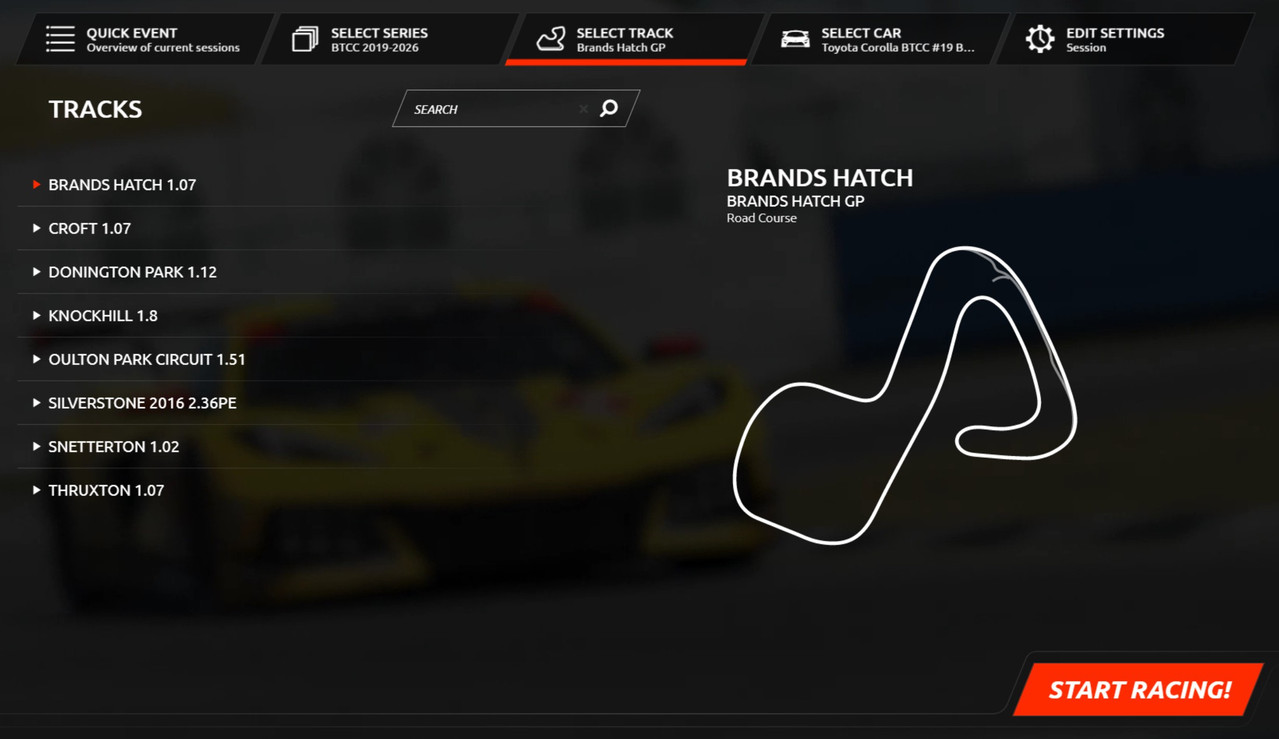Open the Quick Event overview tab
The height and width of the screenshot is (739, 1279).
click(x=145, y=39)
